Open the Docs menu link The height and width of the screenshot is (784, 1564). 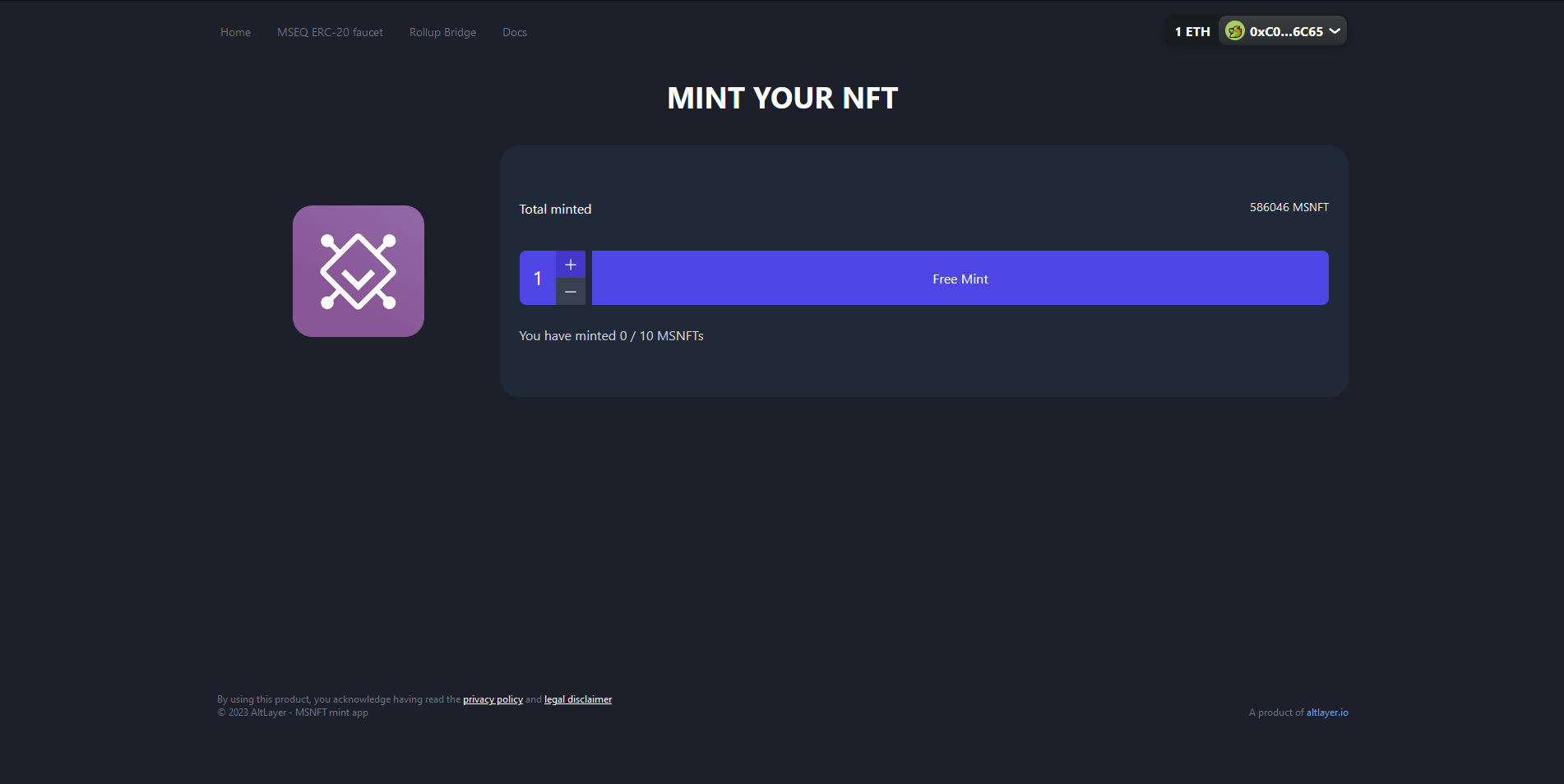(x=515, y=32)
